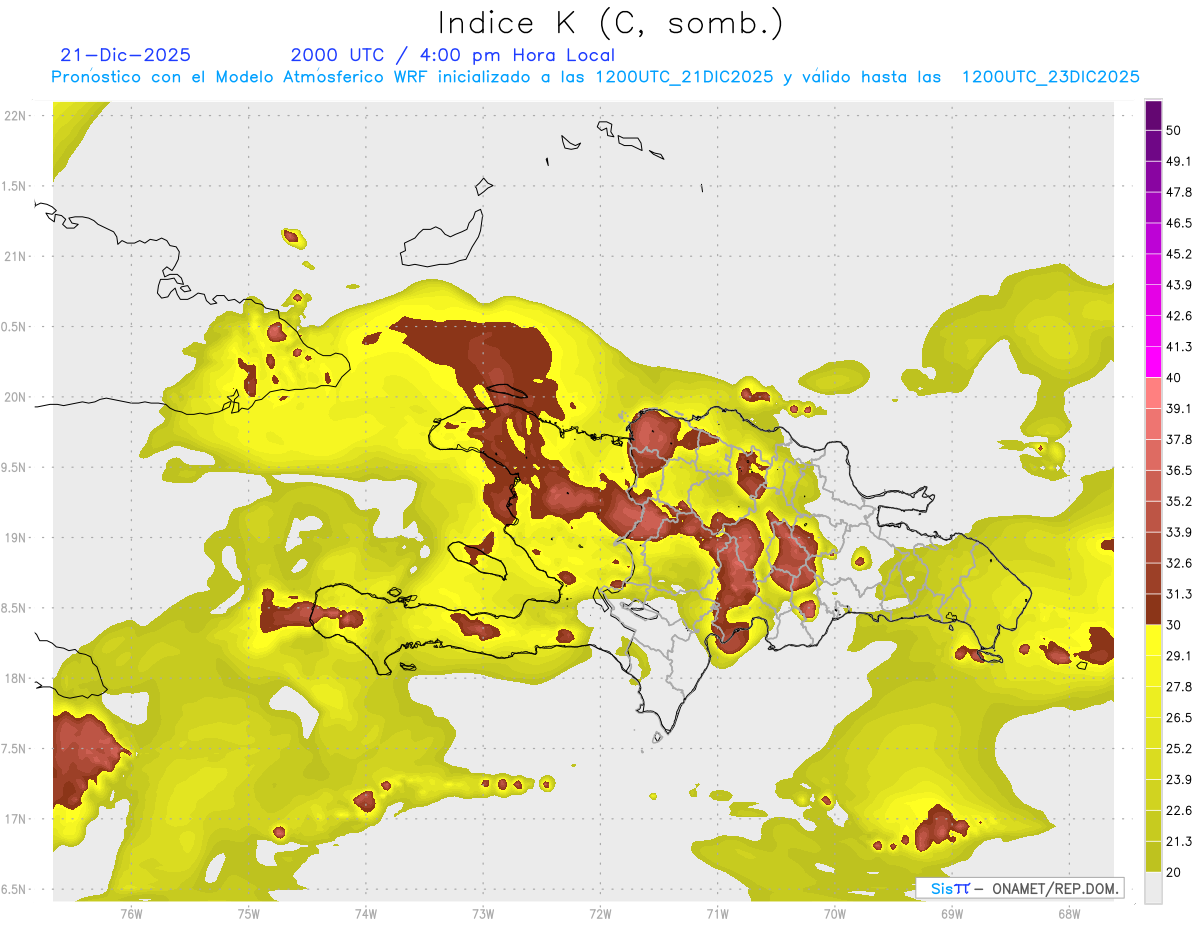The height and width of the screenshot is (927, 1200).
Task: Click the 70W longitude axis label
Action: (x=835, y=914)
